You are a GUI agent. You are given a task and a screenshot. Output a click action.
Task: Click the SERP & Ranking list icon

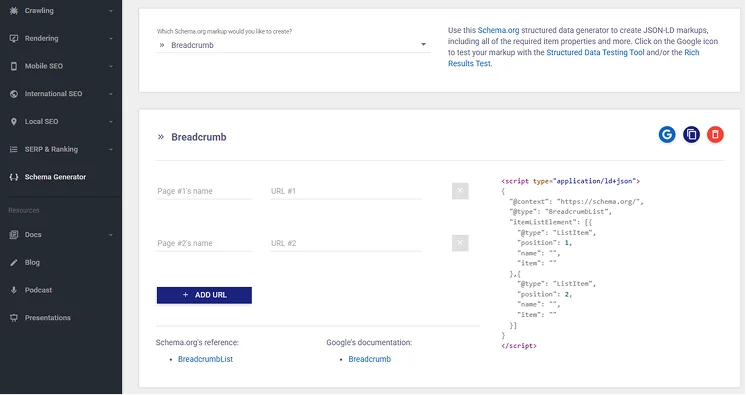tap(14, 149)
